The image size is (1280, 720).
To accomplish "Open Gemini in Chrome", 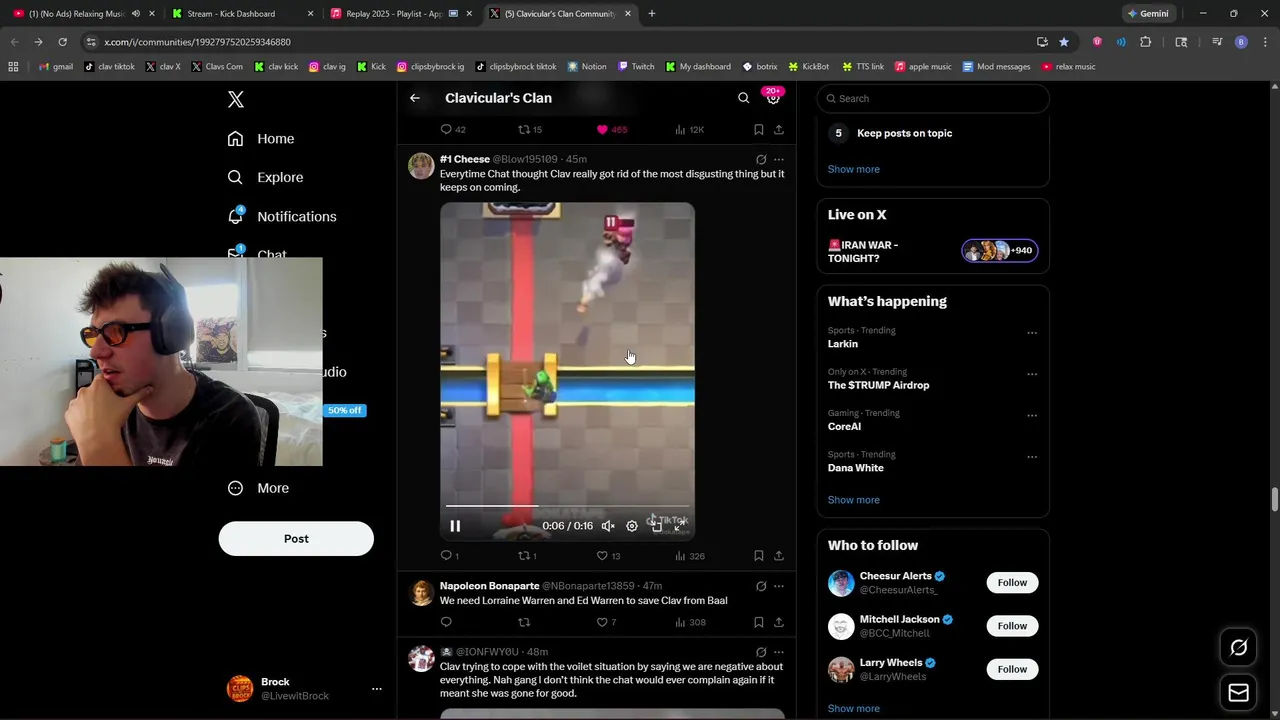I will pos(1148,14).
